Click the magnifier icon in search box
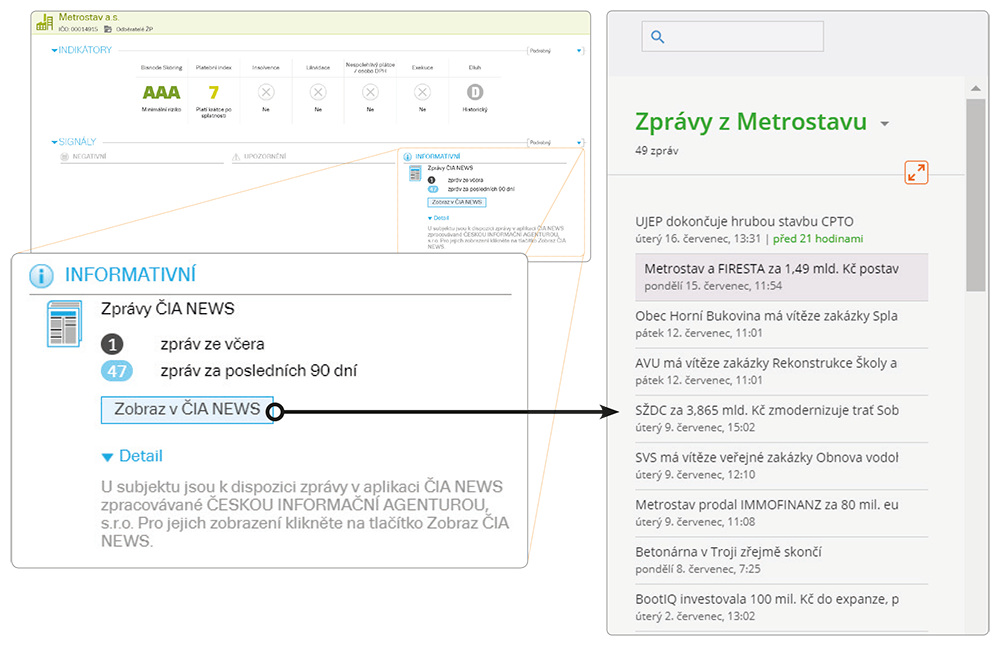1000x646 pixels. 658,37
